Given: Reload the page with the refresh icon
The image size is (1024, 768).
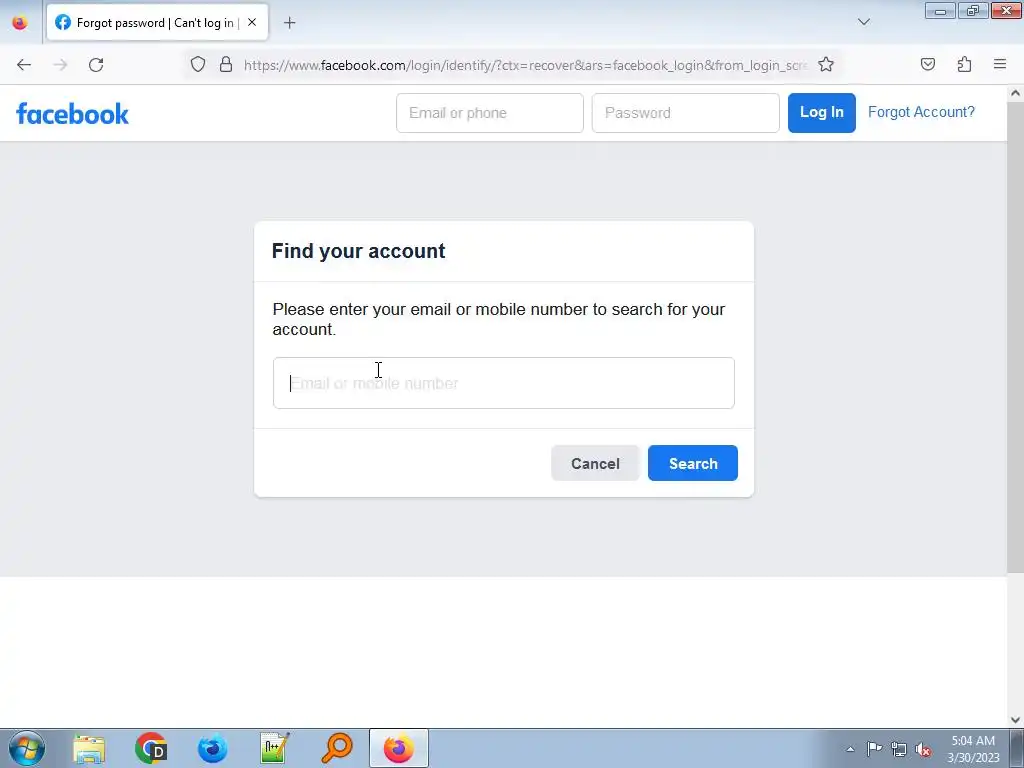Looking at the screenshot, I should point(96,65).
